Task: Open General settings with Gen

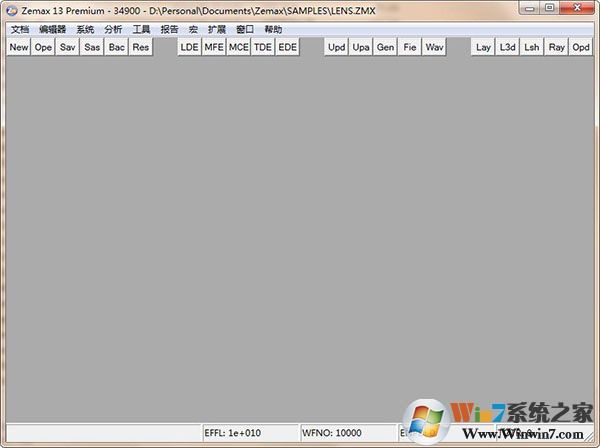Action: [385, 47]
